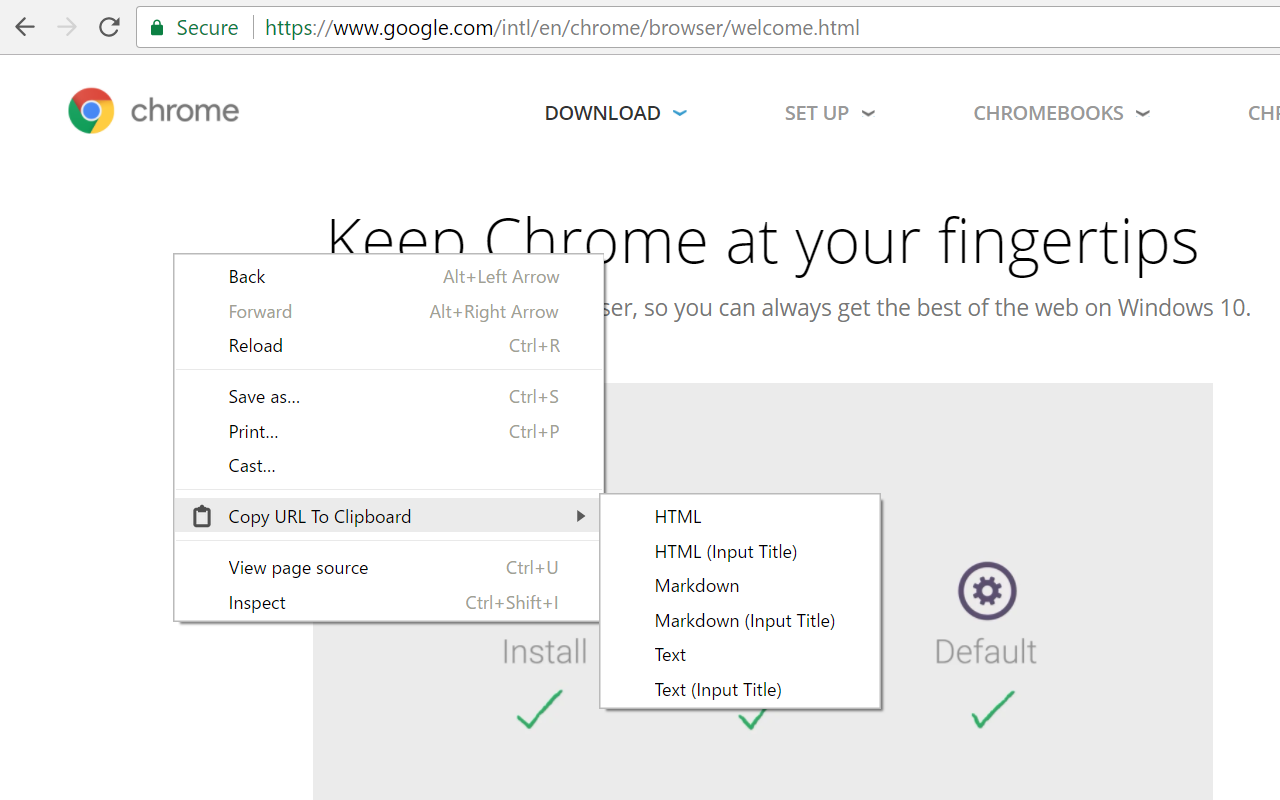The image size is (1280, 800).
Task: Reload the page with the toolbar icon
Action: 109,28
